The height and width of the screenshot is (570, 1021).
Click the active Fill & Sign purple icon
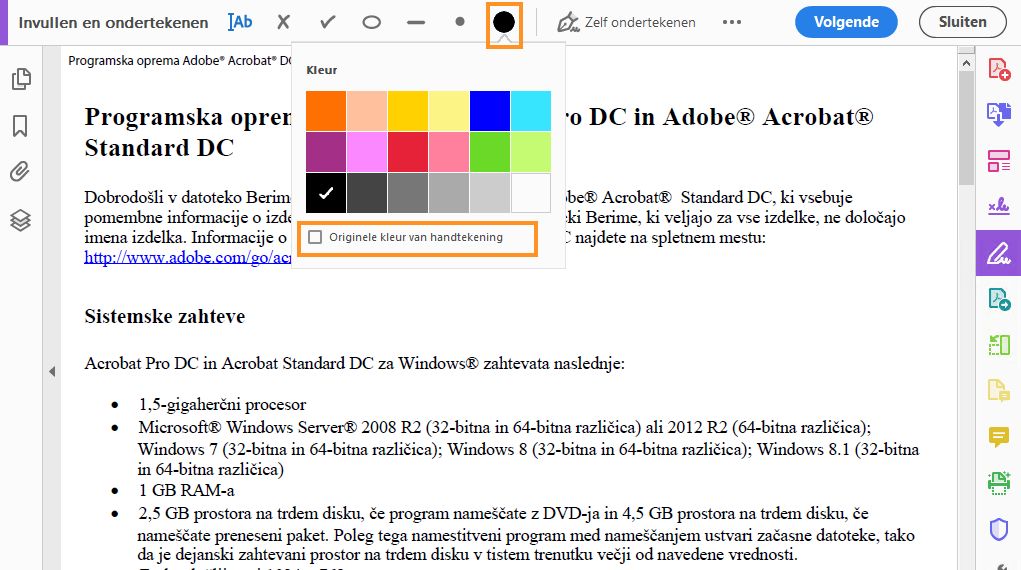tap(998, 253)
